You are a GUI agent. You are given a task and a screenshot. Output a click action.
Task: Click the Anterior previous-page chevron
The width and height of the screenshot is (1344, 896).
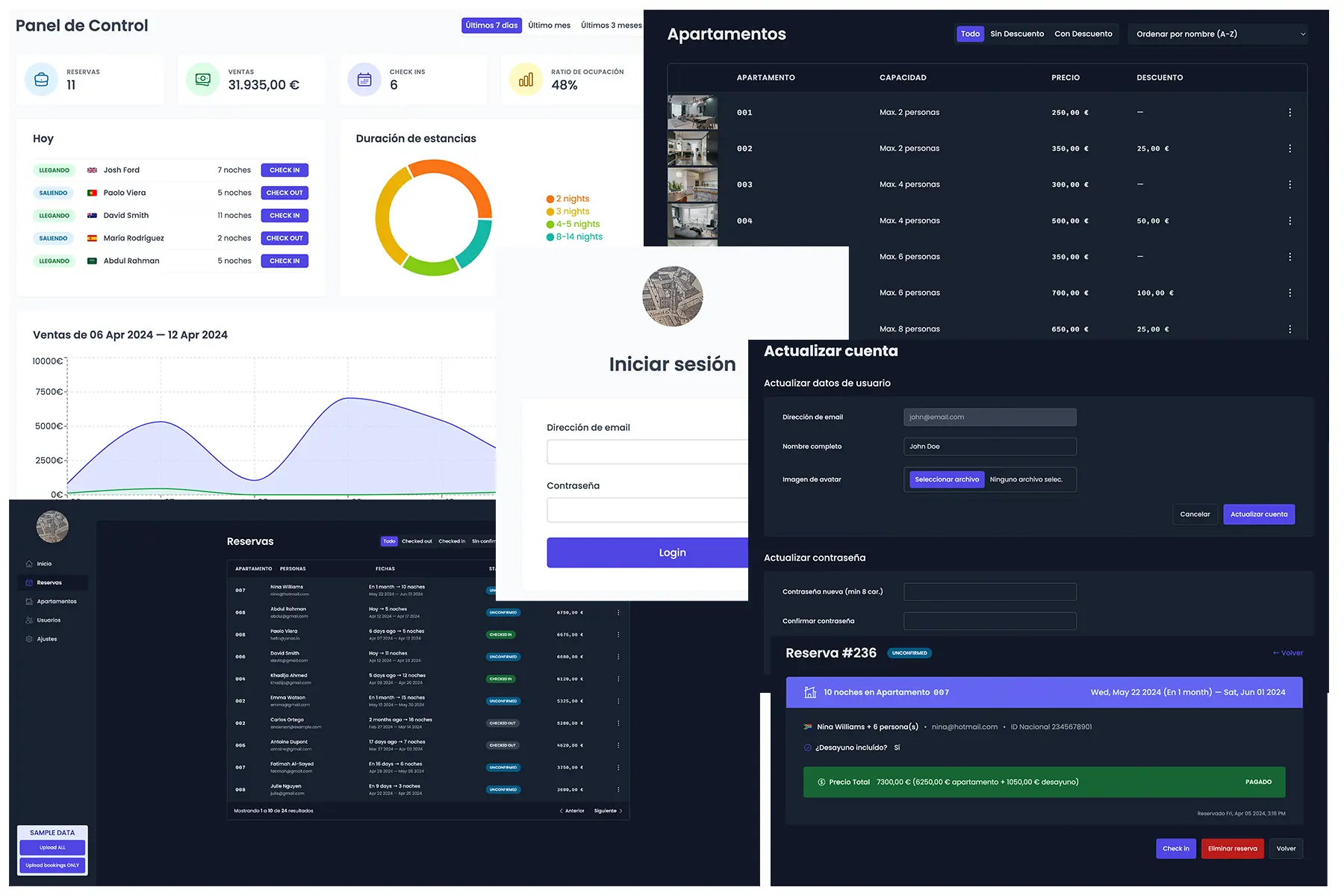point(561,811)
